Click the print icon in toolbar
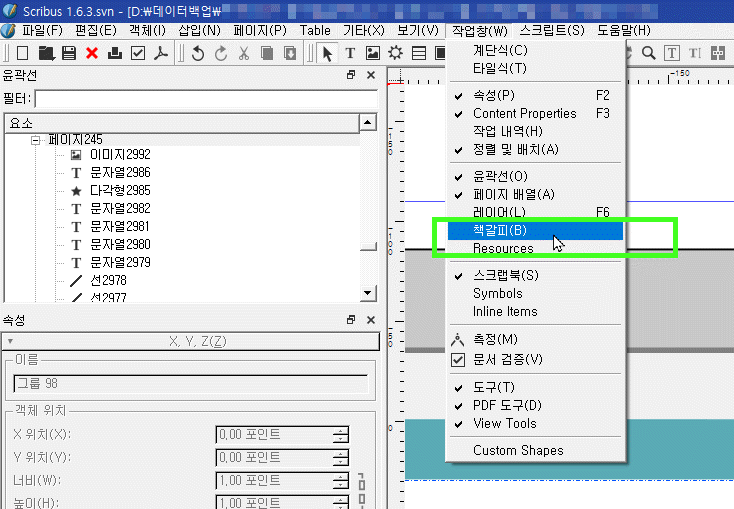Viewport: 734px width, 509px height. pos(115,53)
